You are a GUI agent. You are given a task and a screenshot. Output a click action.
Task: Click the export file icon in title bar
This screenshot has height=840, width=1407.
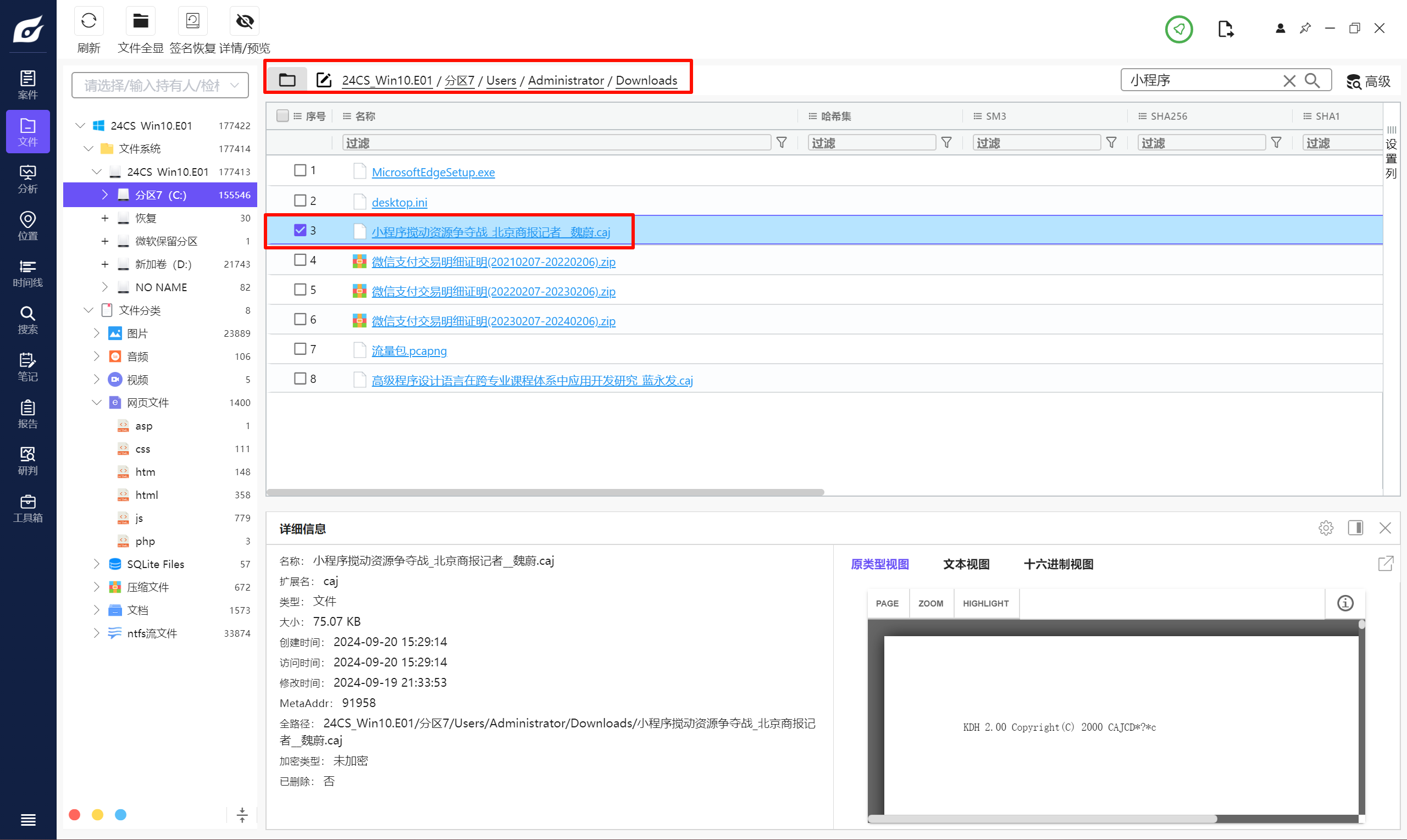[x=1225, y=29]
